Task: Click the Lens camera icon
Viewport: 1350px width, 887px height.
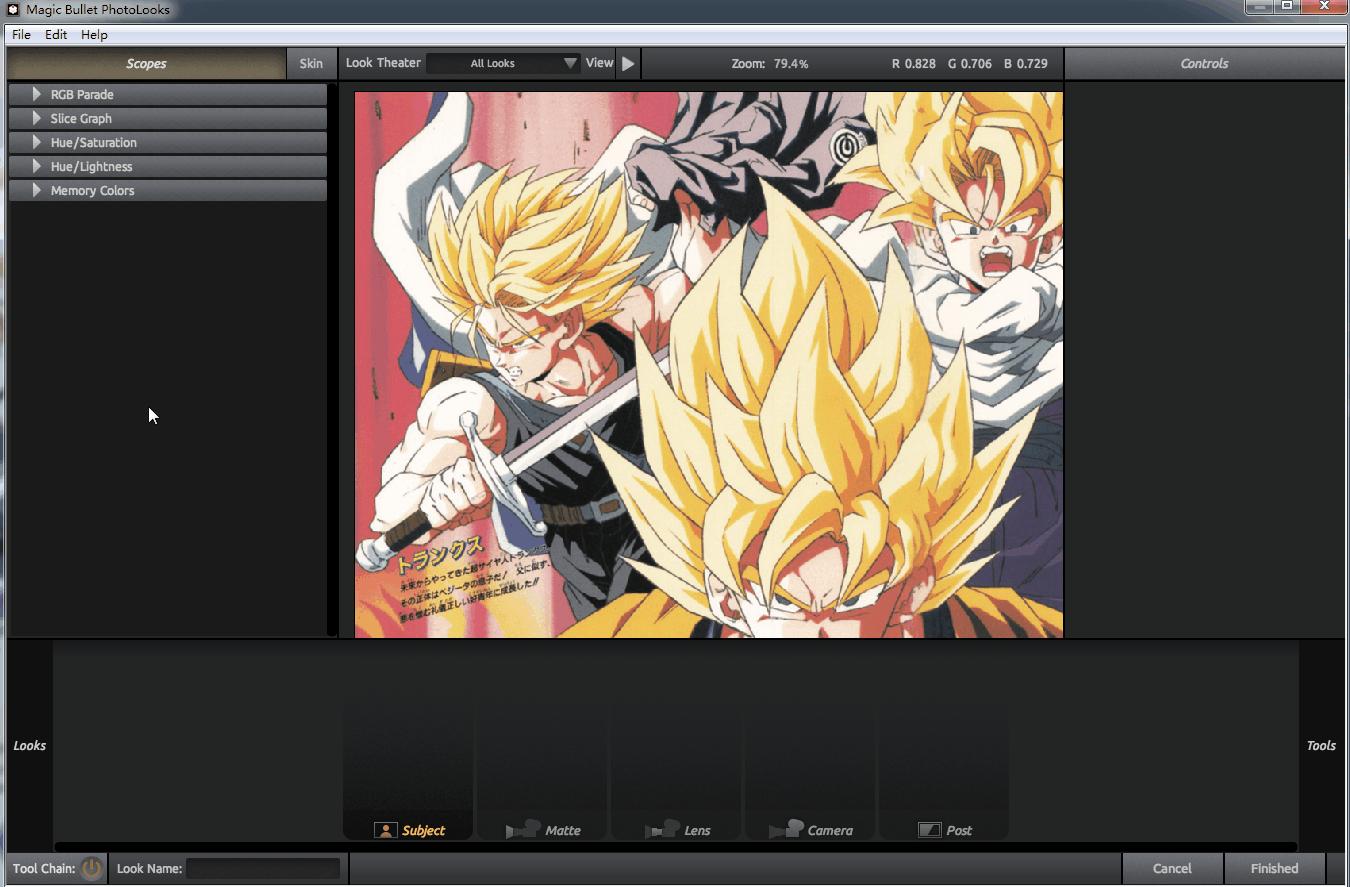Action: [661, 830]
